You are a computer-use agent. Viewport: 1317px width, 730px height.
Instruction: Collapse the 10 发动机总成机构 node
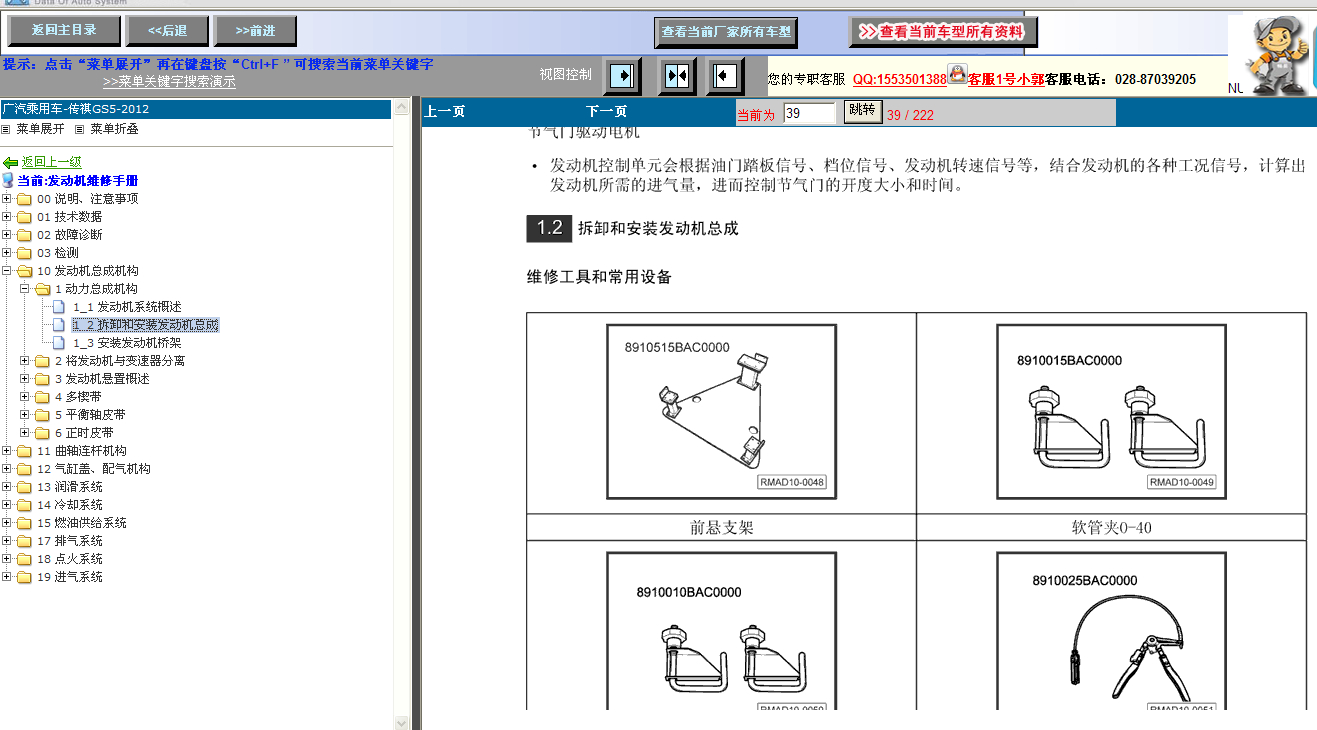[x=7, y=270]
